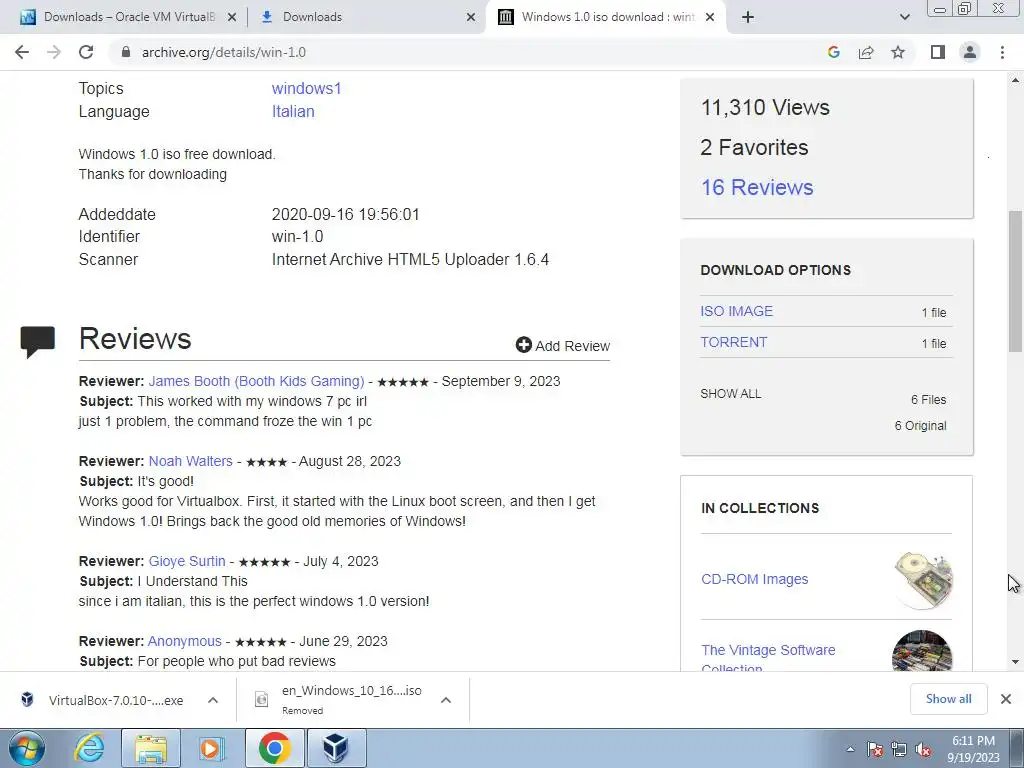Open the tab search chevron
Screen dimensions: 1024x768
[x=904, y=17]
